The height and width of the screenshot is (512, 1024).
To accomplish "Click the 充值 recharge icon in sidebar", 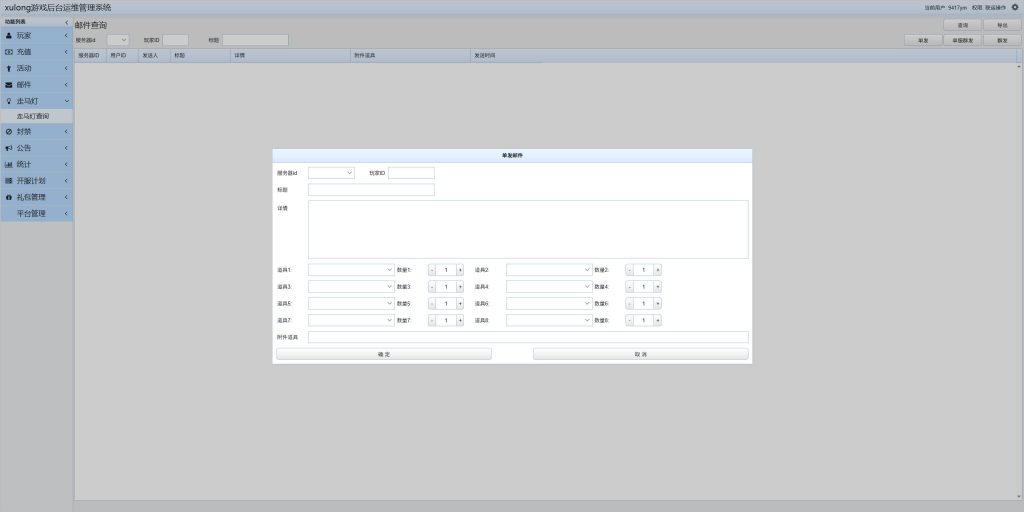I will click(x=8, y=51).
